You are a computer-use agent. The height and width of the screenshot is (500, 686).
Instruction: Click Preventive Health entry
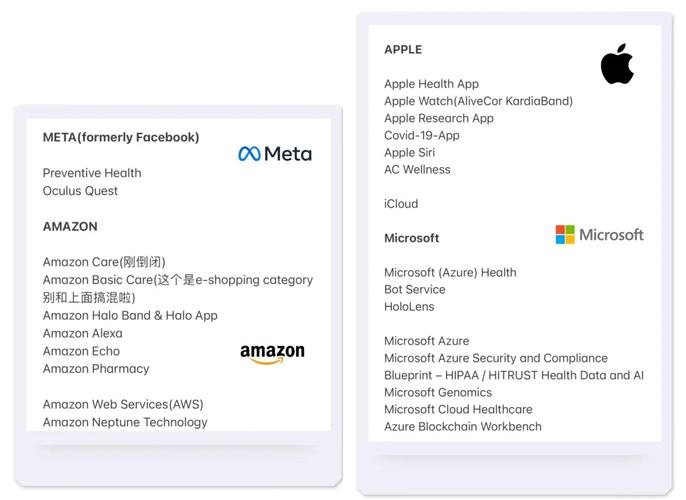[x=92, y=173]
